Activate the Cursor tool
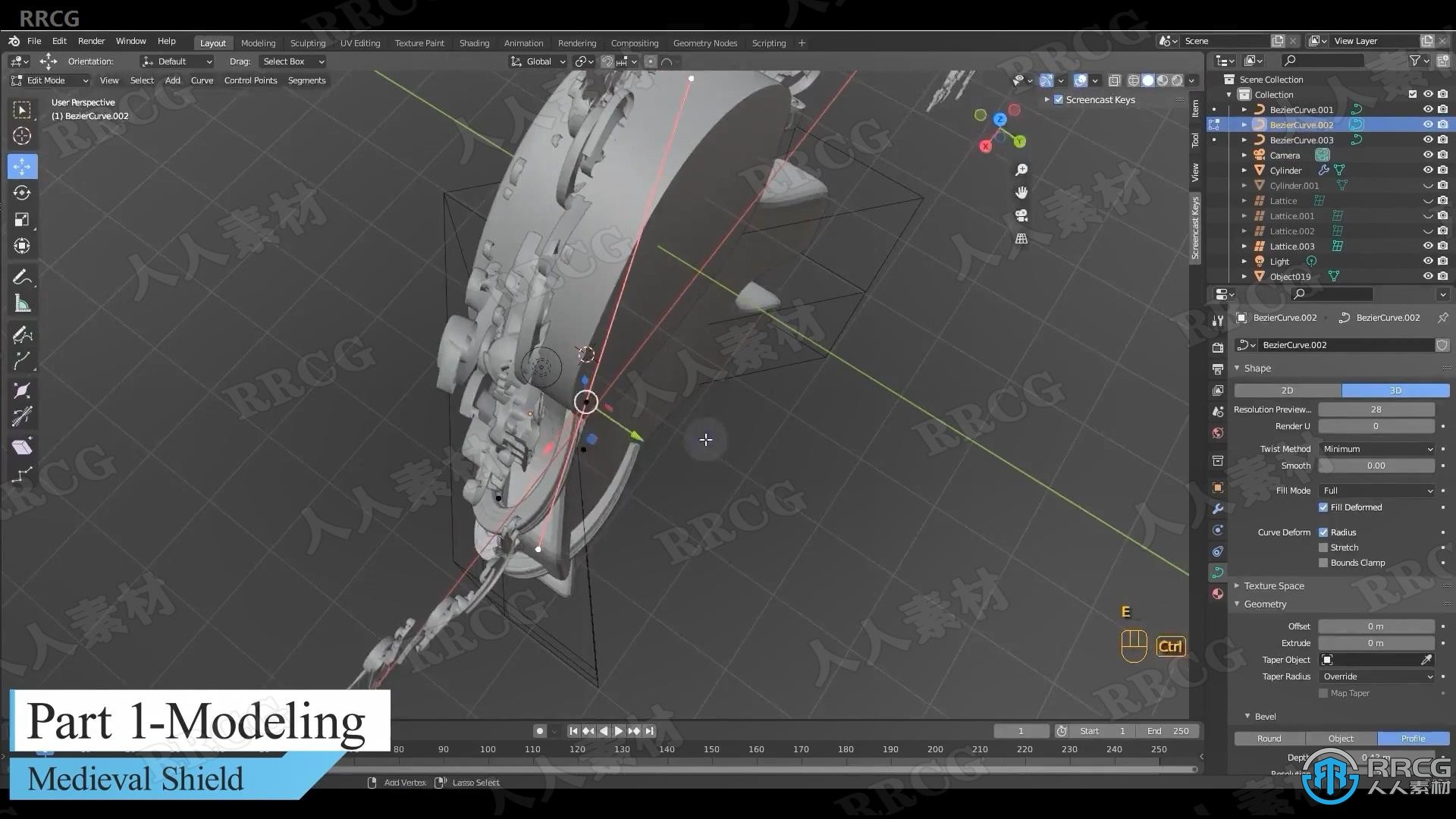Image resolution: width=1456 pixels, height=819 pixels. [22, 136]
